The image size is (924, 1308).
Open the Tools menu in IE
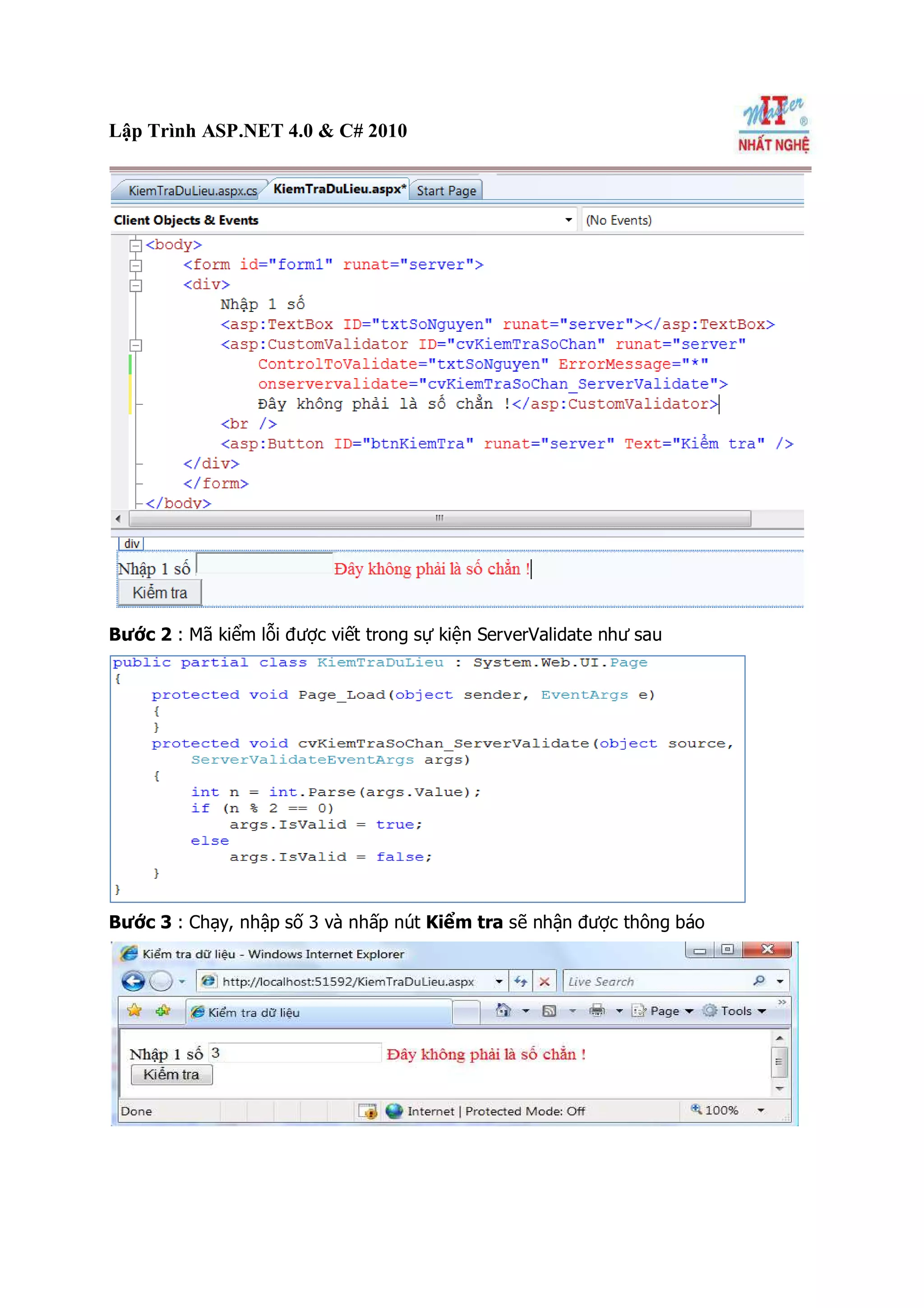pos(736,1011)
